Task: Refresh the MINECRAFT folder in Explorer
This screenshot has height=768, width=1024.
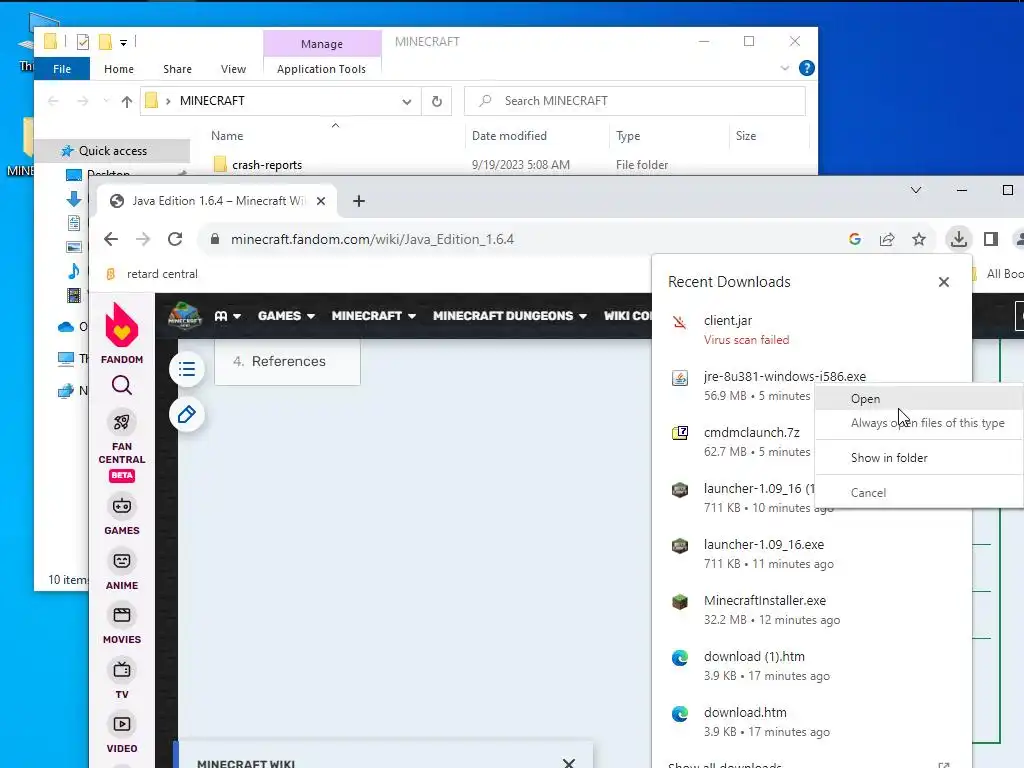Action: click(x=436, y=101)
